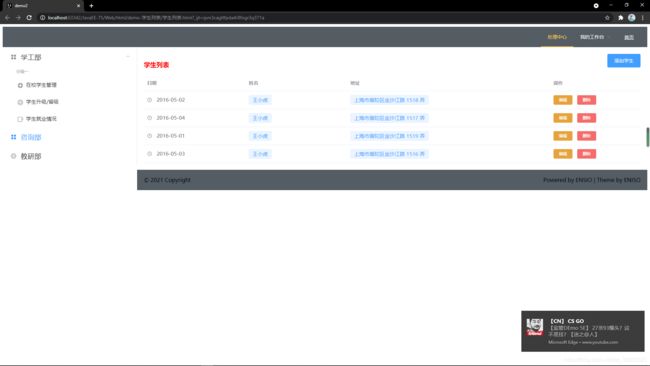Open the browser three-dot menu
The image size is (650, 366).
tap(643, 18)
